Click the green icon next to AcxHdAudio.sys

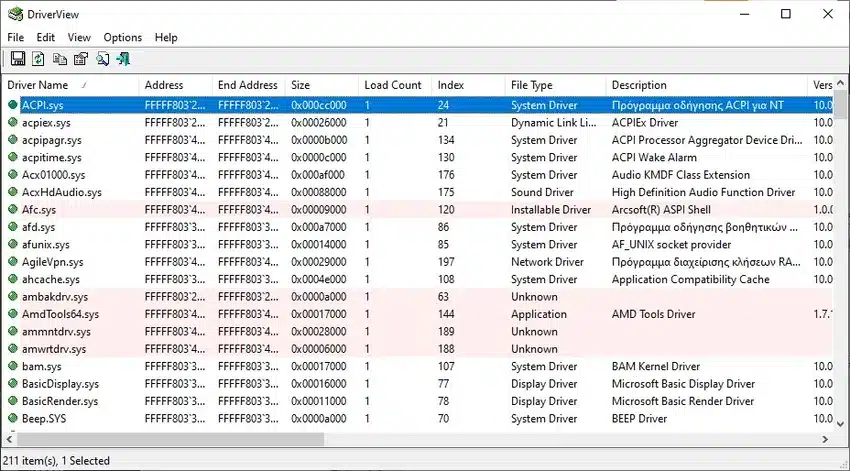pyautogui.click(x=12, y=192)
